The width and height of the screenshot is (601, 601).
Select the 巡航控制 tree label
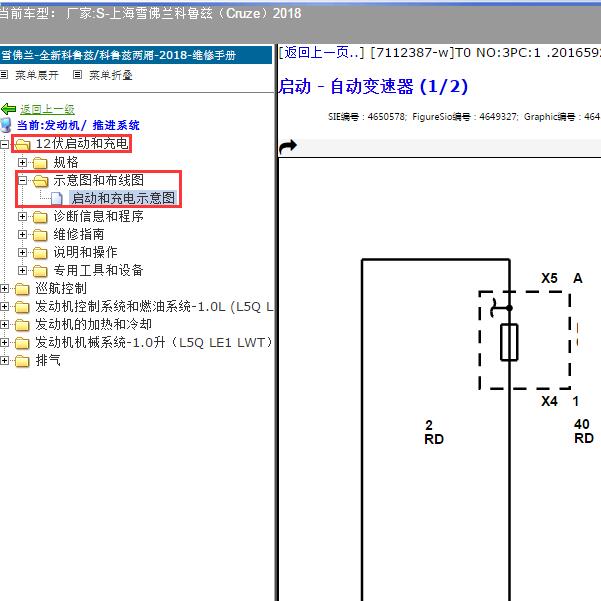tap(61, 288)
